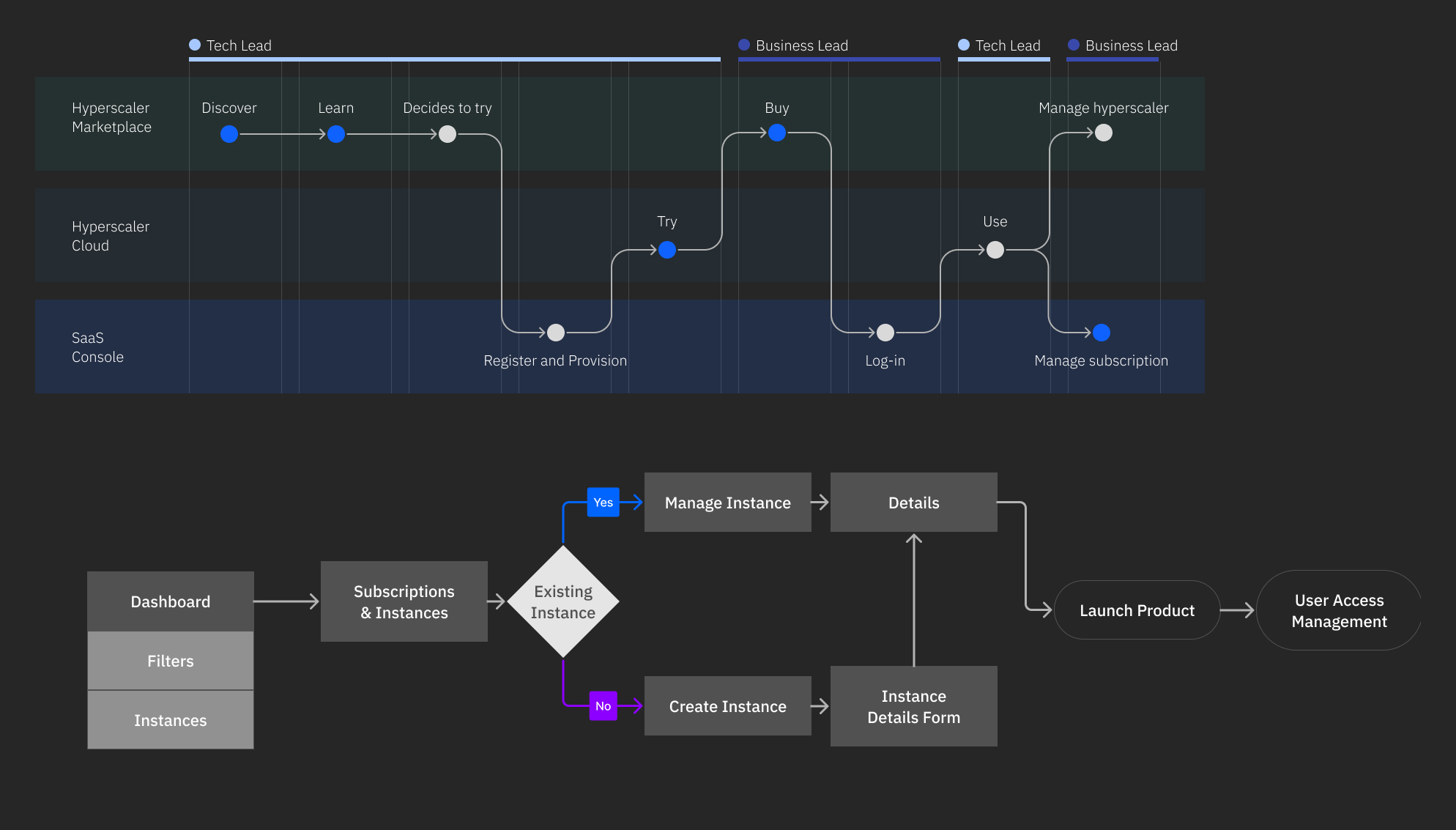Select the SaaS Console lane label

[x=97, y=347]
